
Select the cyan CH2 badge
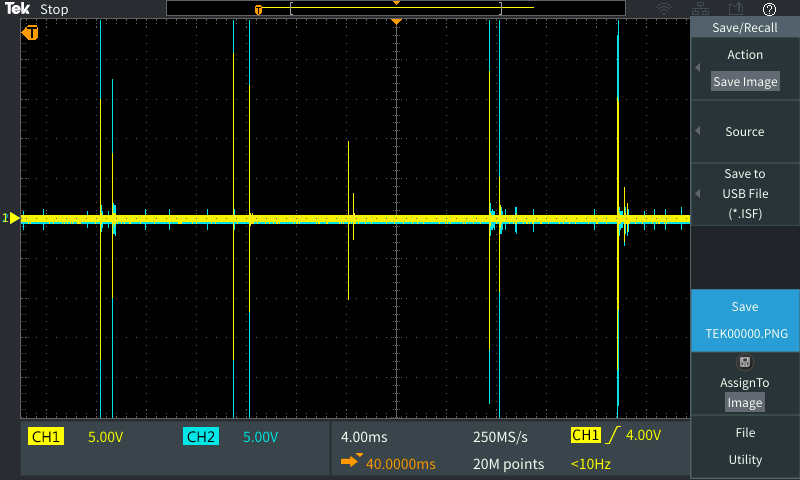click(201, 437)
